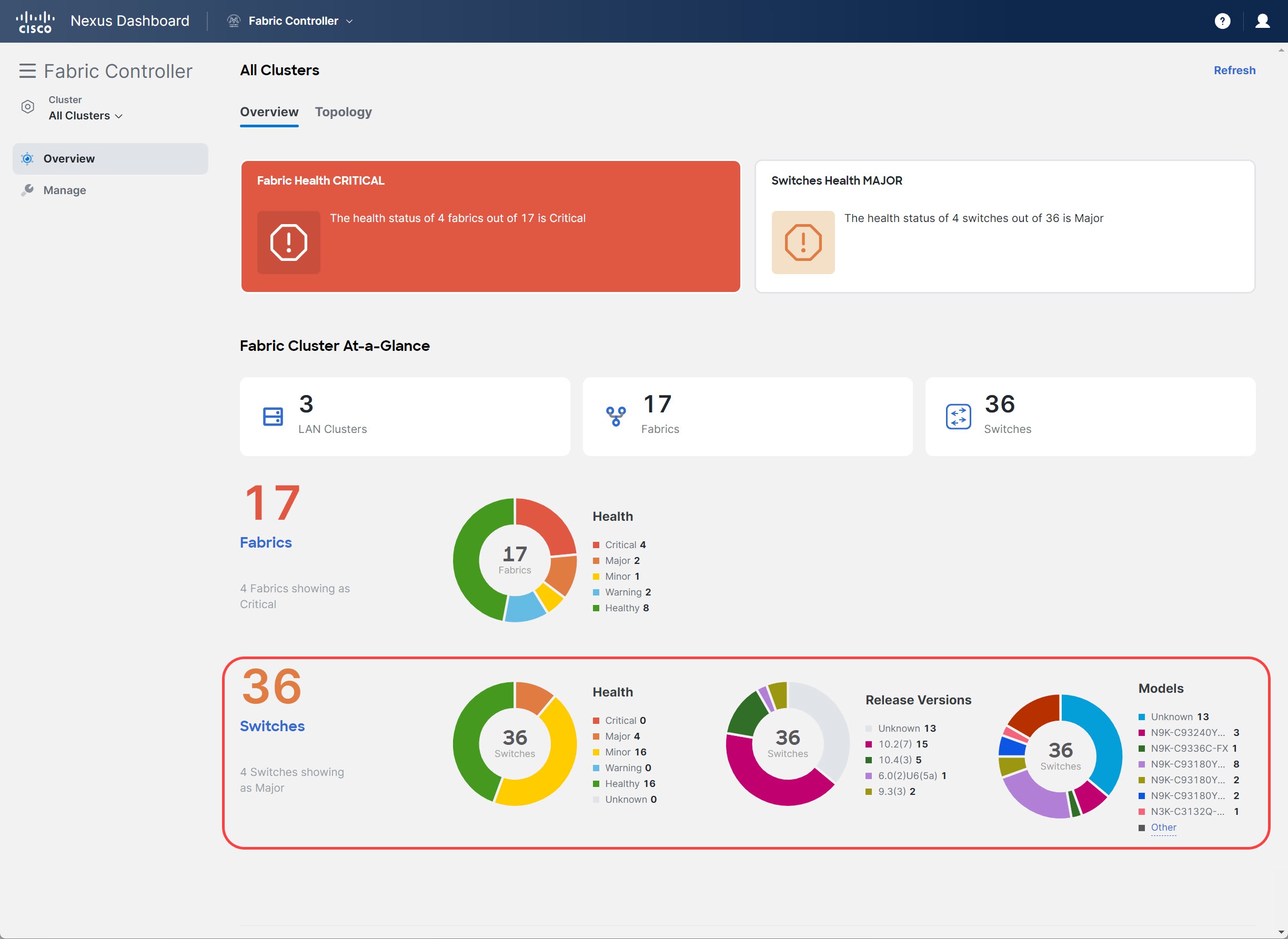This screenshot has height=939, width=1288.
Task: Click the Fabric Health CRITICAL card
Action: [x=490, y=226]
